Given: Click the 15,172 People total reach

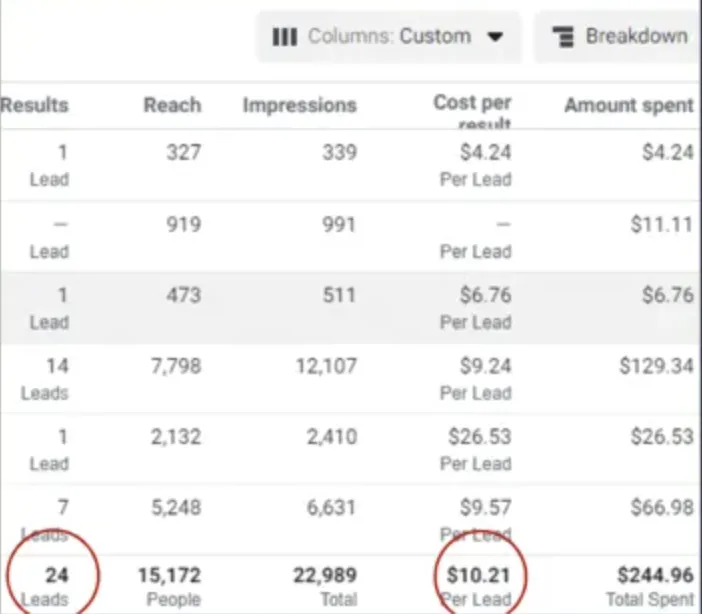Looking at the screenshot, I should [x=168, y=585].
